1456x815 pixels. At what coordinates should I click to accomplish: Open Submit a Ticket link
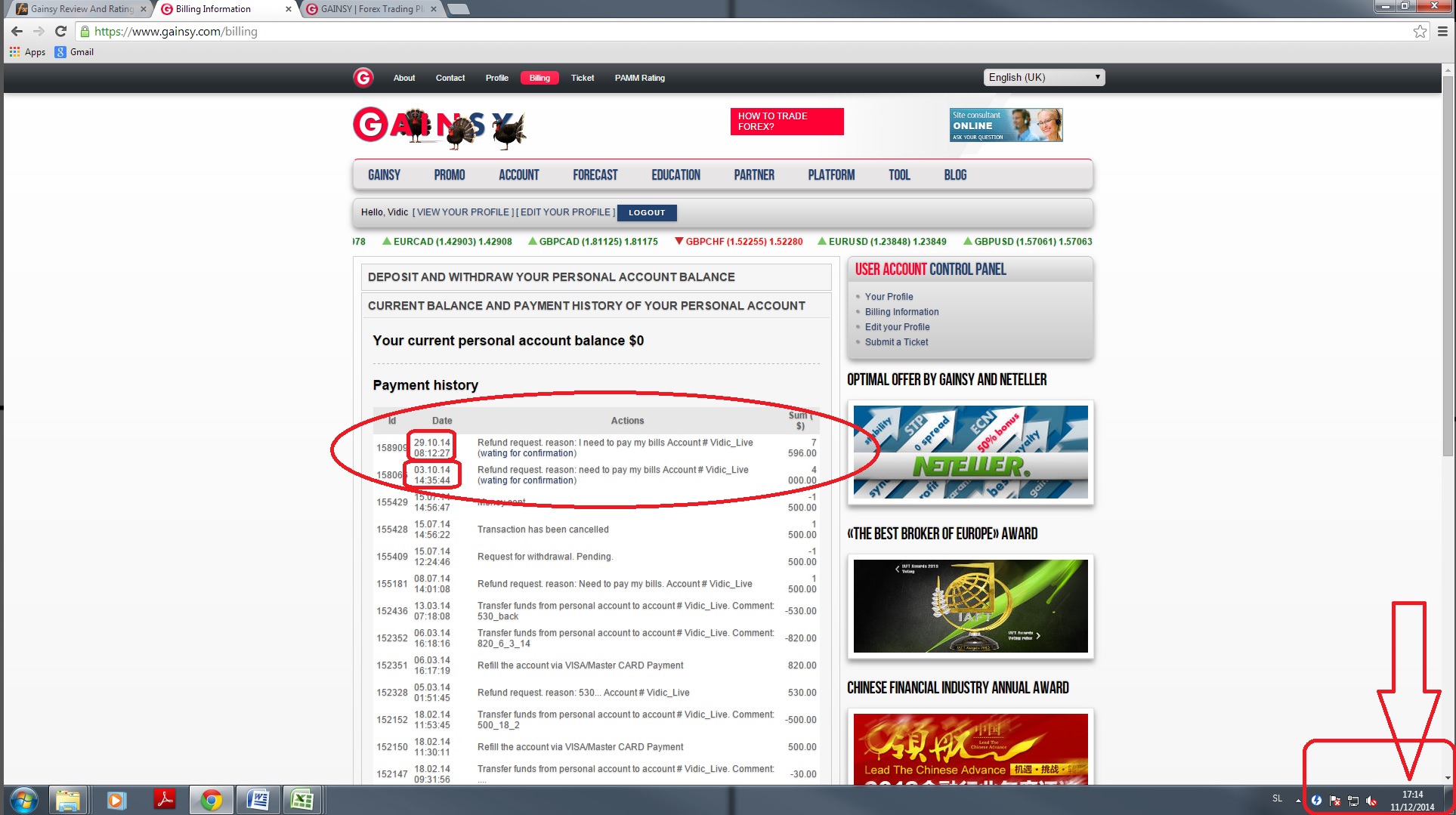[x=896, y=342]
